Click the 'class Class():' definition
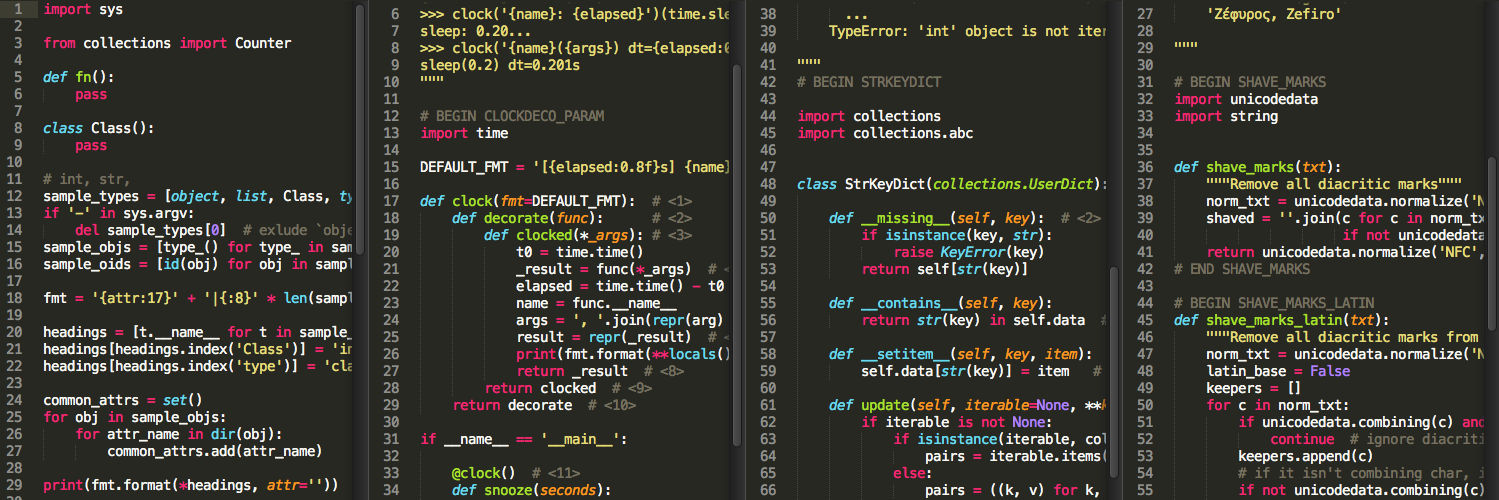This screenshot has width=1499, height=500. [x=99, y=129]
